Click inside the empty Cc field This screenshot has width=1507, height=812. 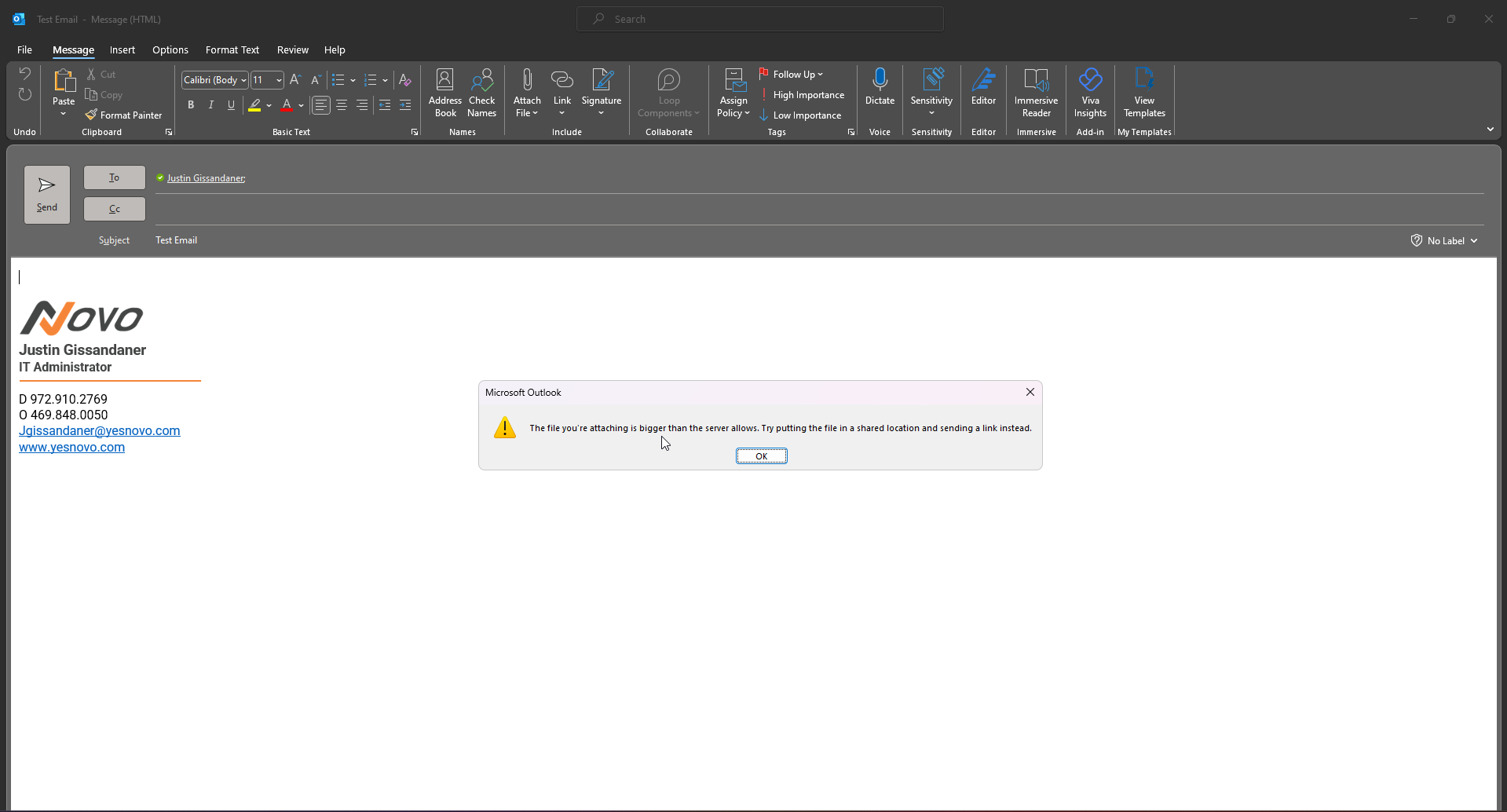coord(819,210)
